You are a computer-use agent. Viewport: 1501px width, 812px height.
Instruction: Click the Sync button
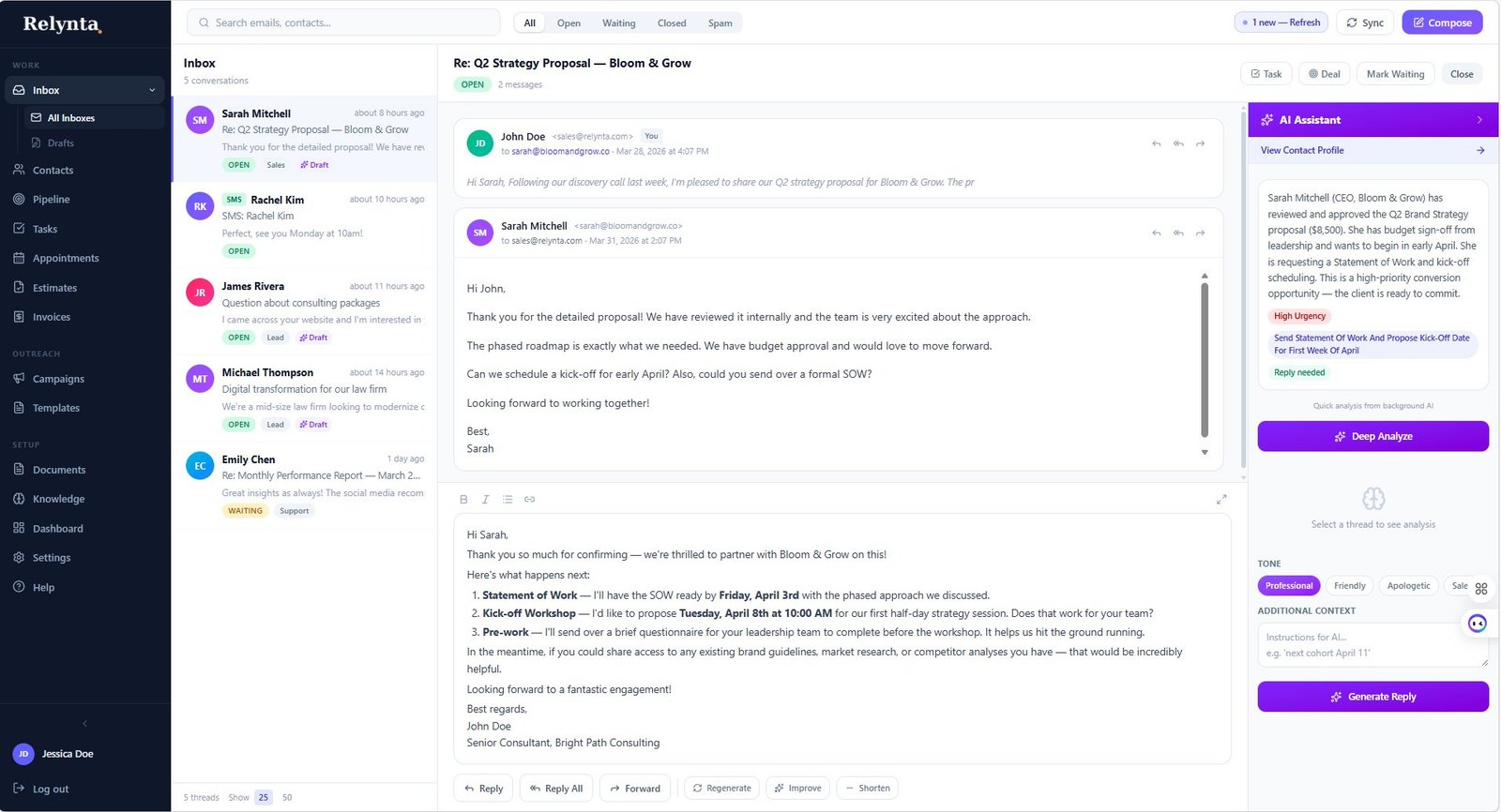click(1365, 23)
